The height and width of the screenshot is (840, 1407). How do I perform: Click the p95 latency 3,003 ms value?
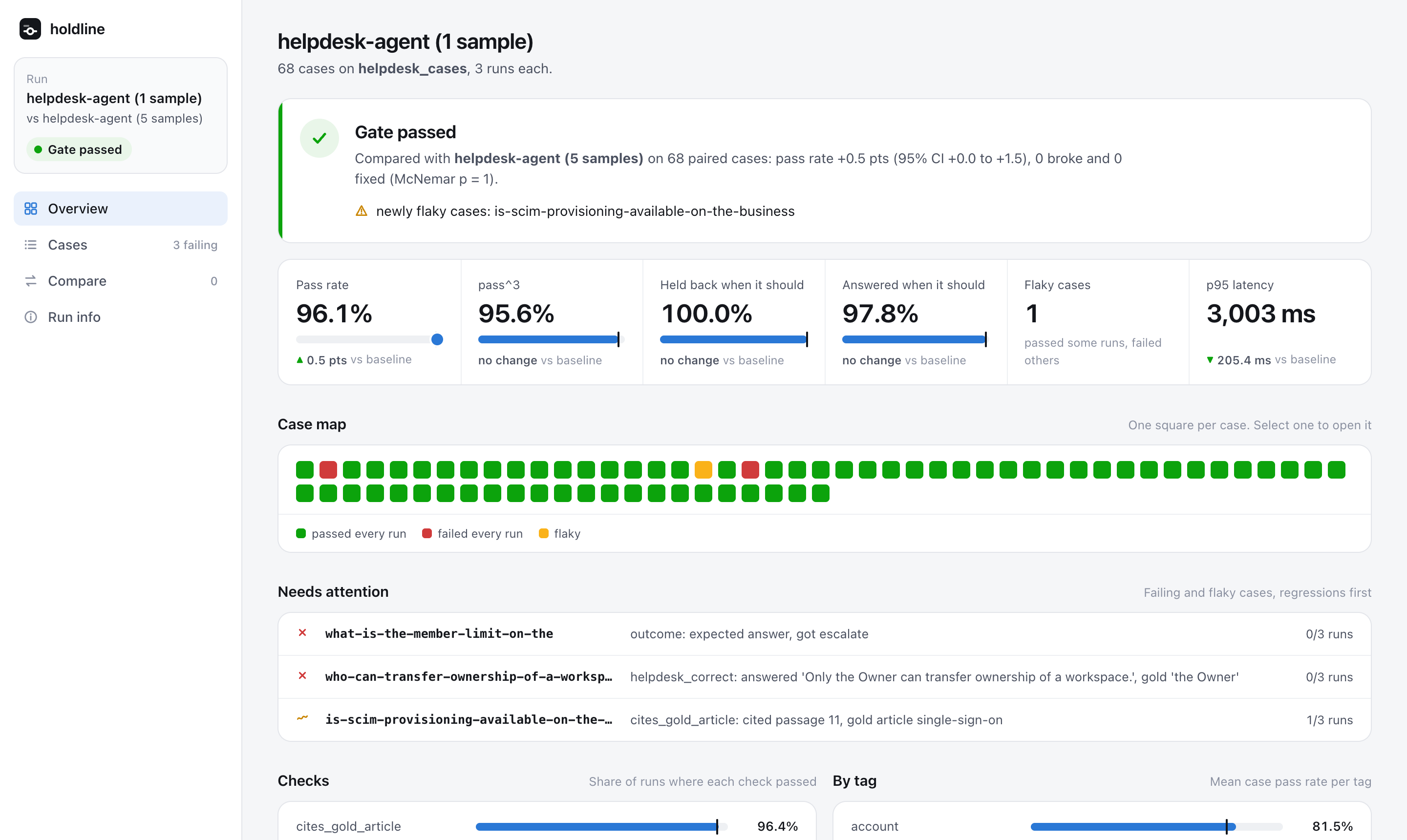point(1260,314)
